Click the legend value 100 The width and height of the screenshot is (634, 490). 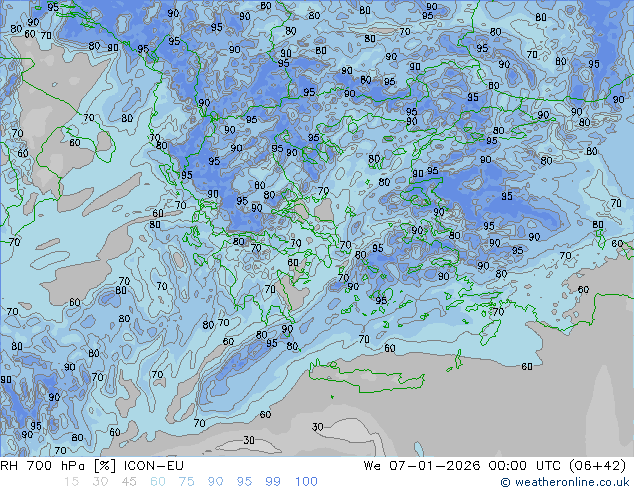coord(306,482)
